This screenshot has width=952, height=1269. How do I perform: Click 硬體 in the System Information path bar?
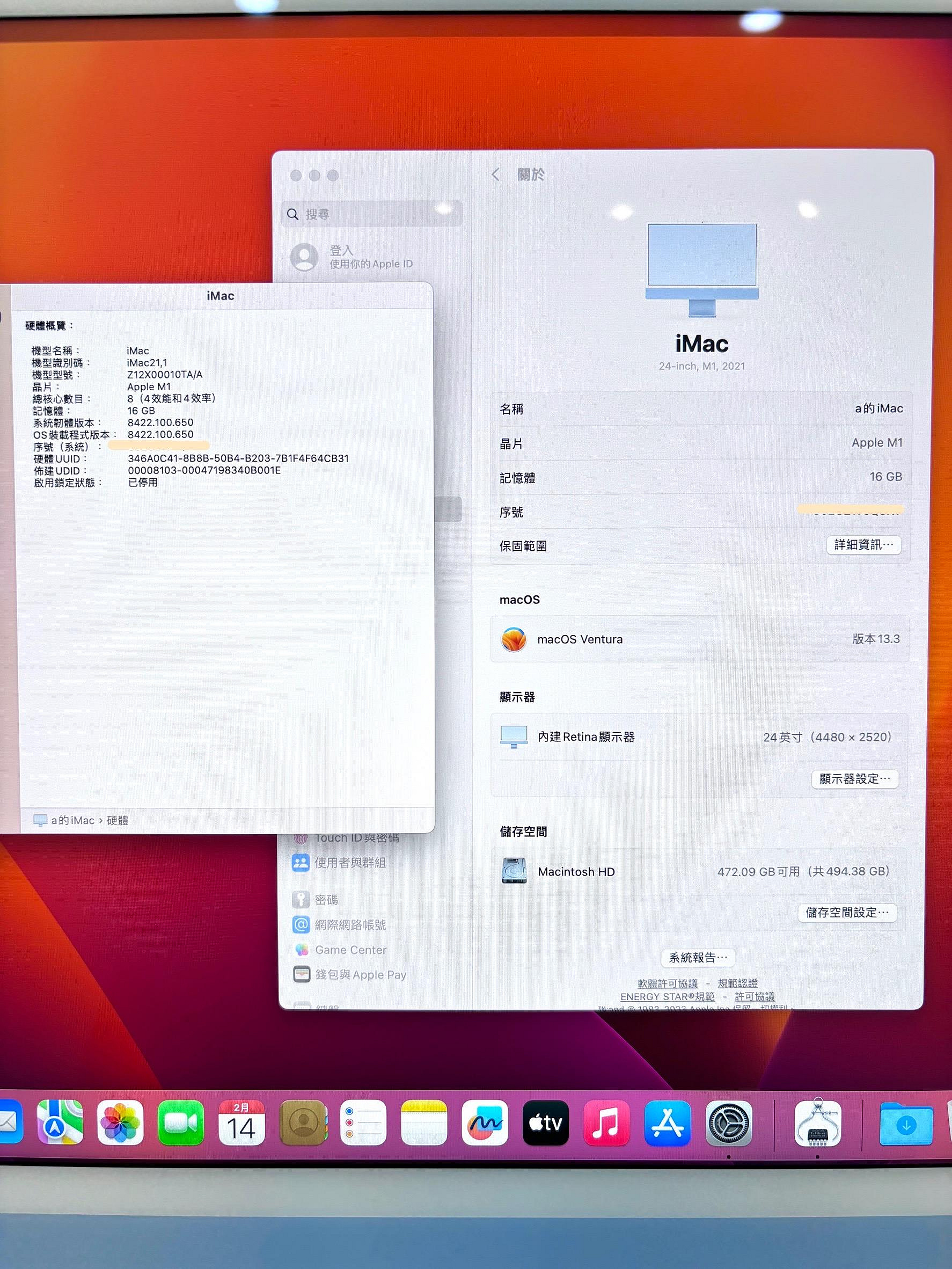118,820
